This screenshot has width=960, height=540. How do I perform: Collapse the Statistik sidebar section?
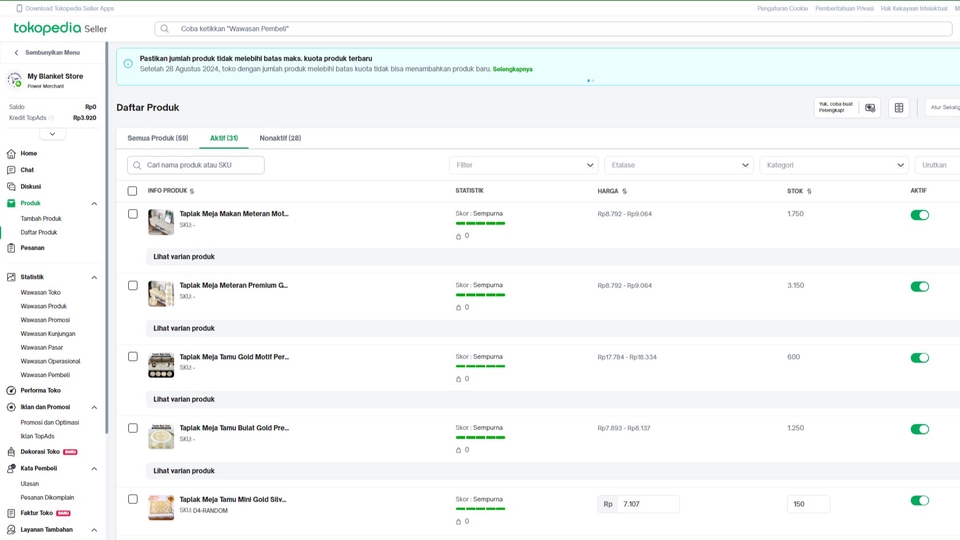pos(94,277)
